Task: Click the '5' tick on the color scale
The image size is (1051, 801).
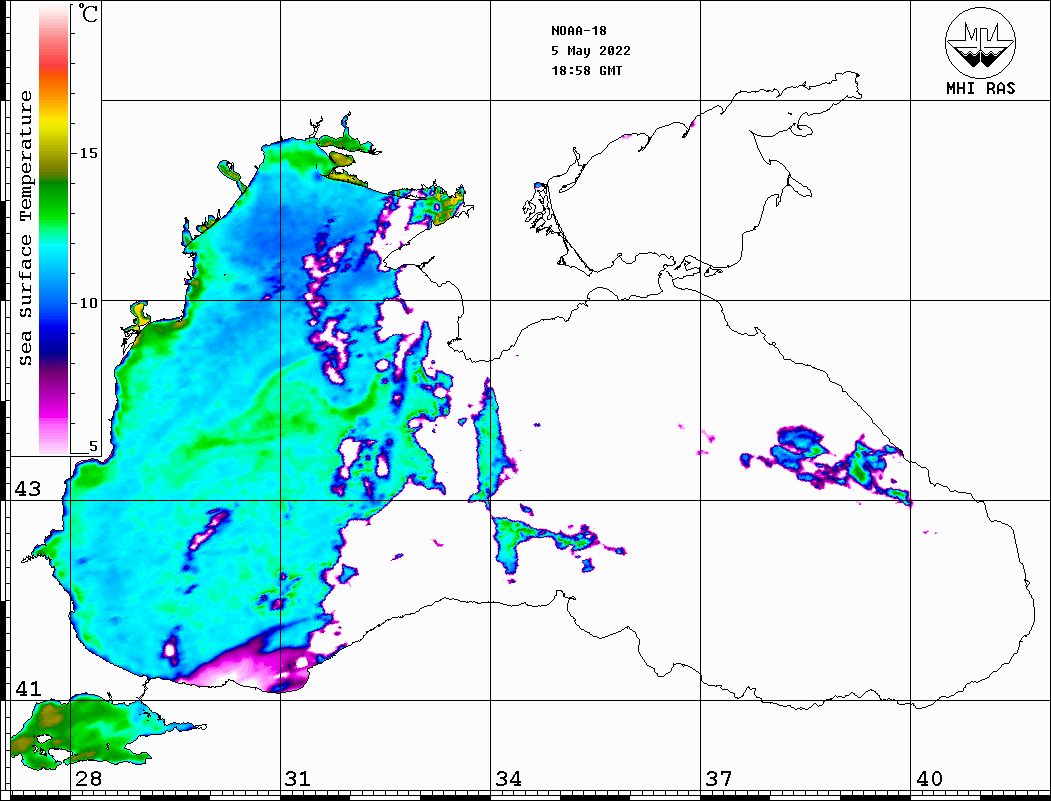Action: (x=93, y=446)
